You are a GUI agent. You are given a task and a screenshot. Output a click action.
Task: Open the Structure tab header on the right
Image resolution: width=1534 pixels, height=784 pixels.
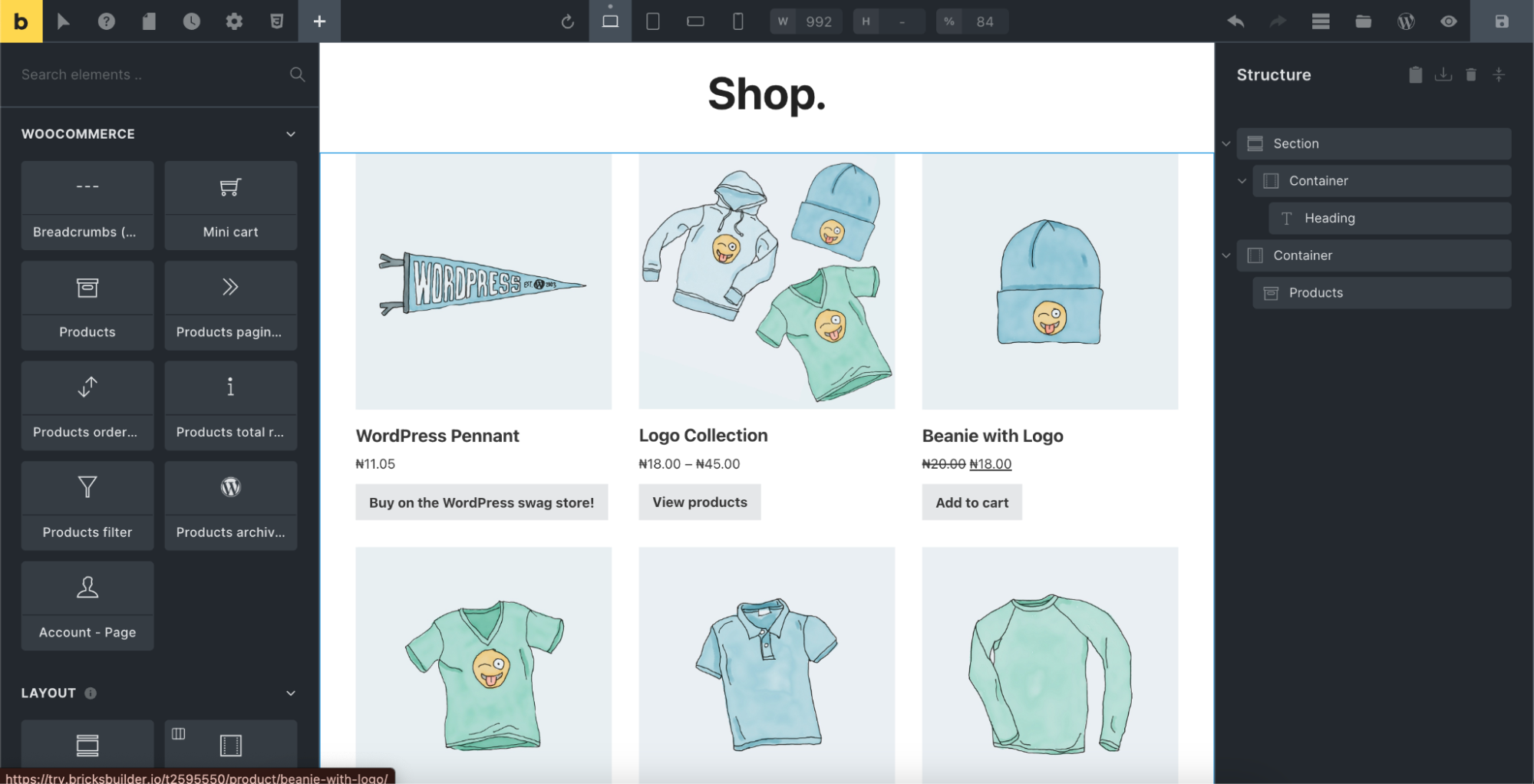click(1273, 74)
